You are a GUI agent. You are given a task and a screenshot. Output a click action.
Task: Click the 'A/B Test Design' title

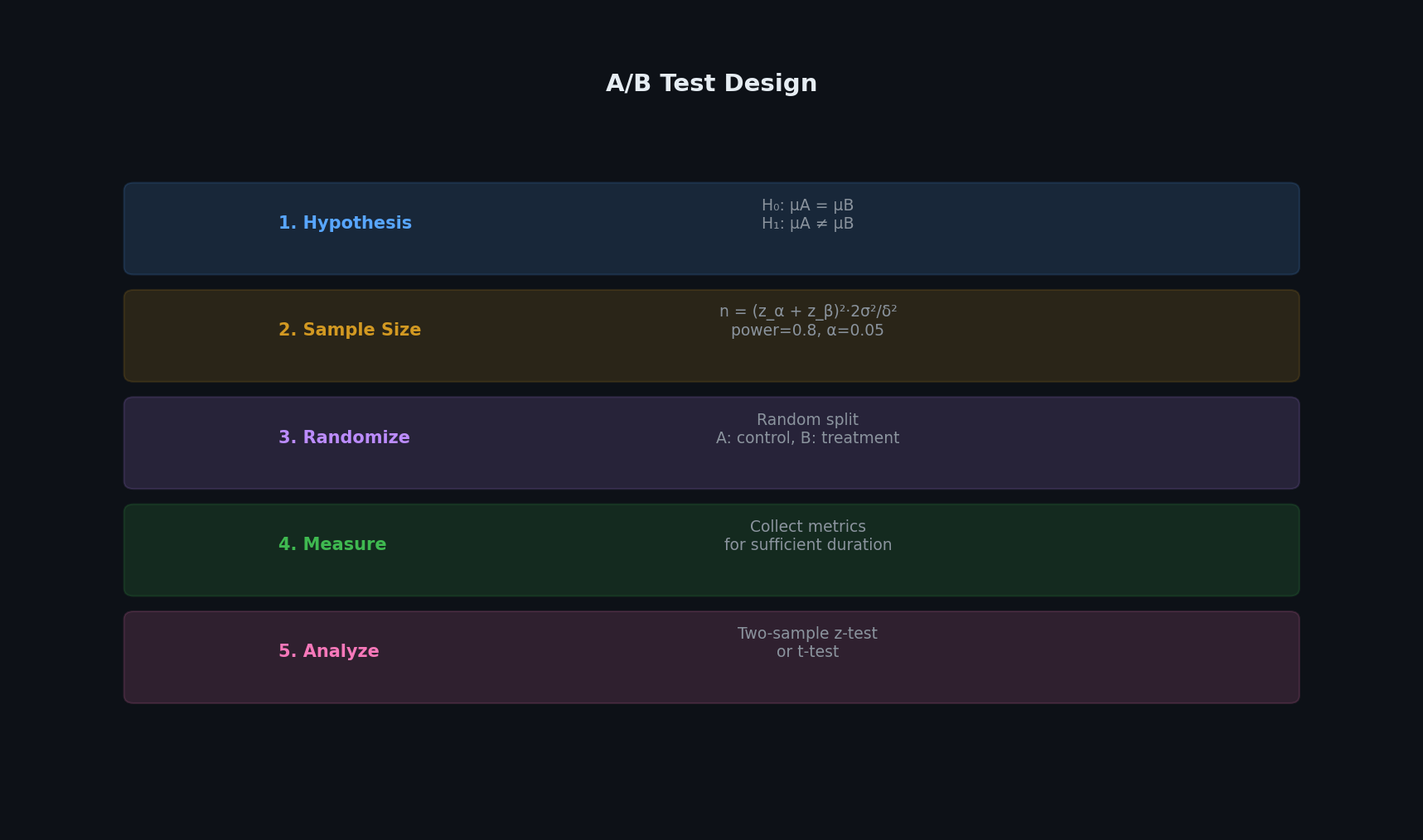pos(711,84)
